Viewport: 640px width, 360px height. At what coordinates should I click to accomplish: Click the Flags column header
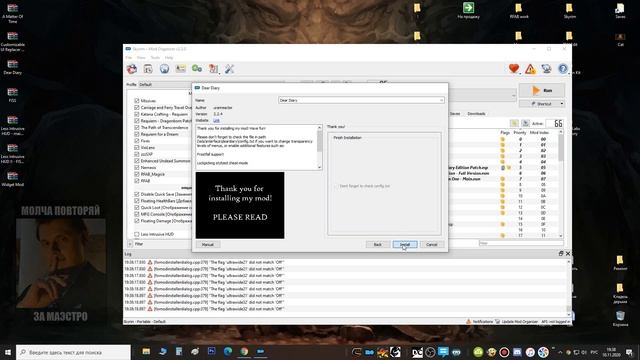point(505,133)
